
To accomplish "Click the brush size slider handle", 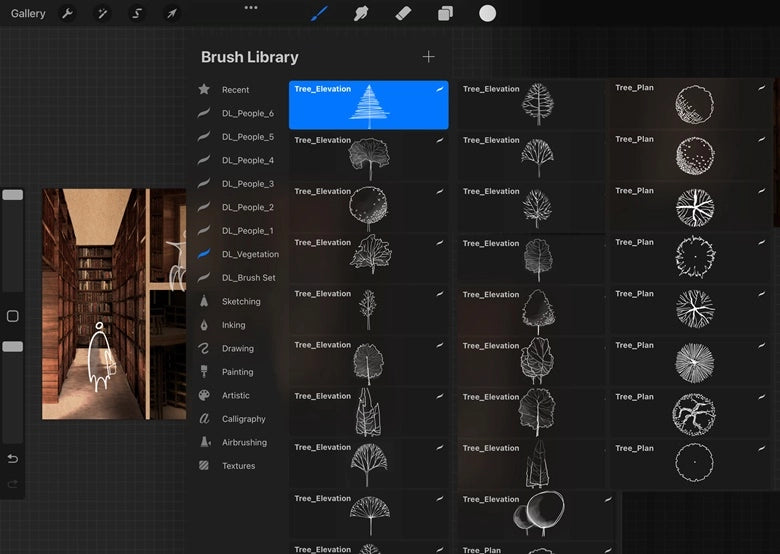I will (x=12, y=195).
